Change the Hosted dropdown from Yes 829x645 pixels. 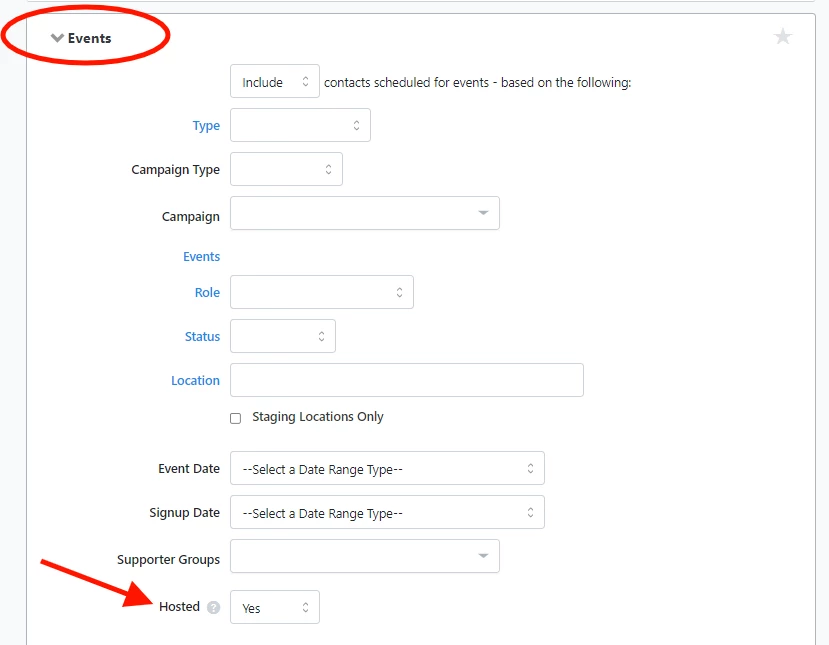(x=274, y=606)
